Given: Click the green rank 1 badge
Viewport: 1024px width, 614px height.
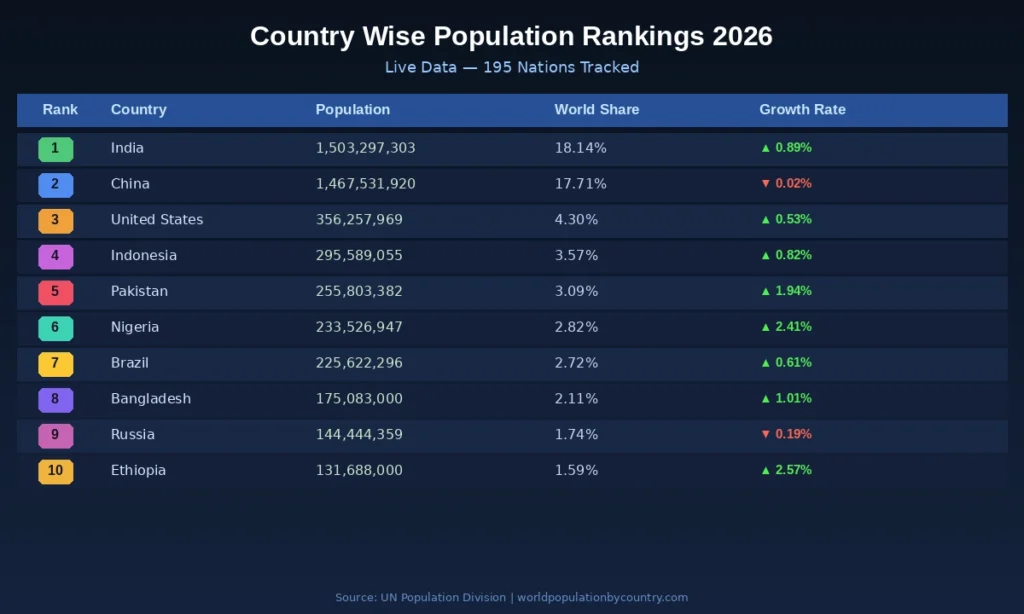Looking at the screenshot, I should [x=55, y=149].
